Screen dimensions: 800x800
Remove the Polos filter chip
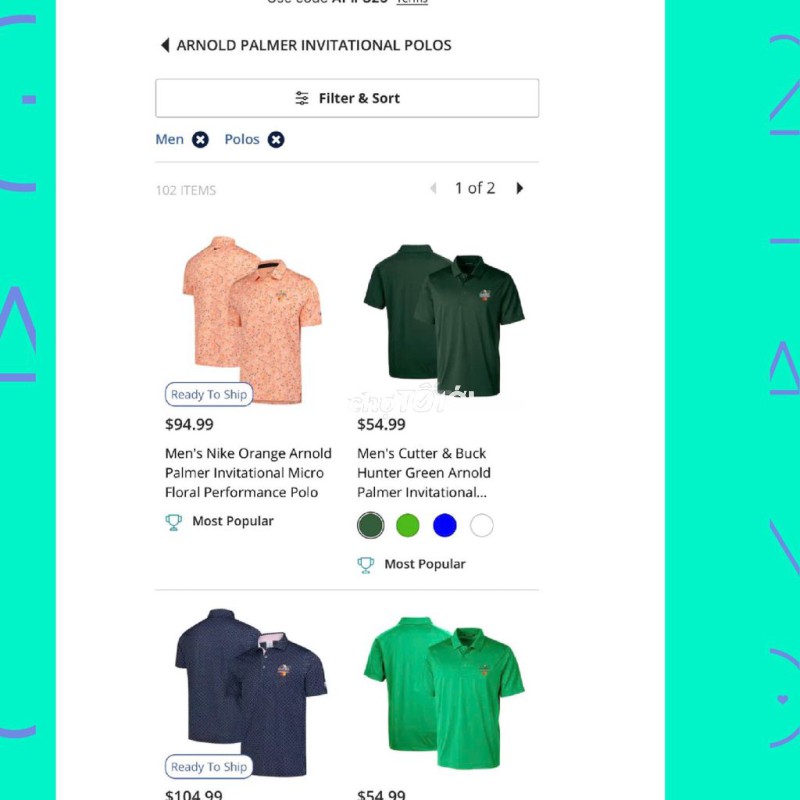click(276, 139)
